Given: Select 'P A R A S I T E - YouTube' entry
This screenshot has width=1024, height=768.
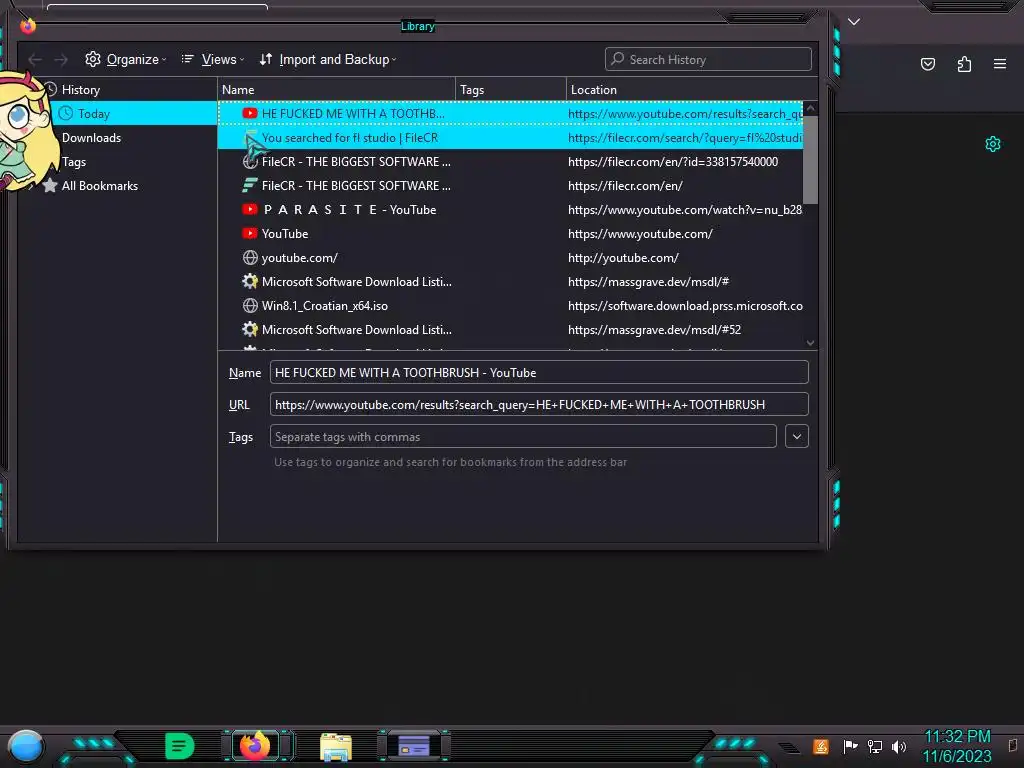Looking at the screenshot, I should (510, 210).
